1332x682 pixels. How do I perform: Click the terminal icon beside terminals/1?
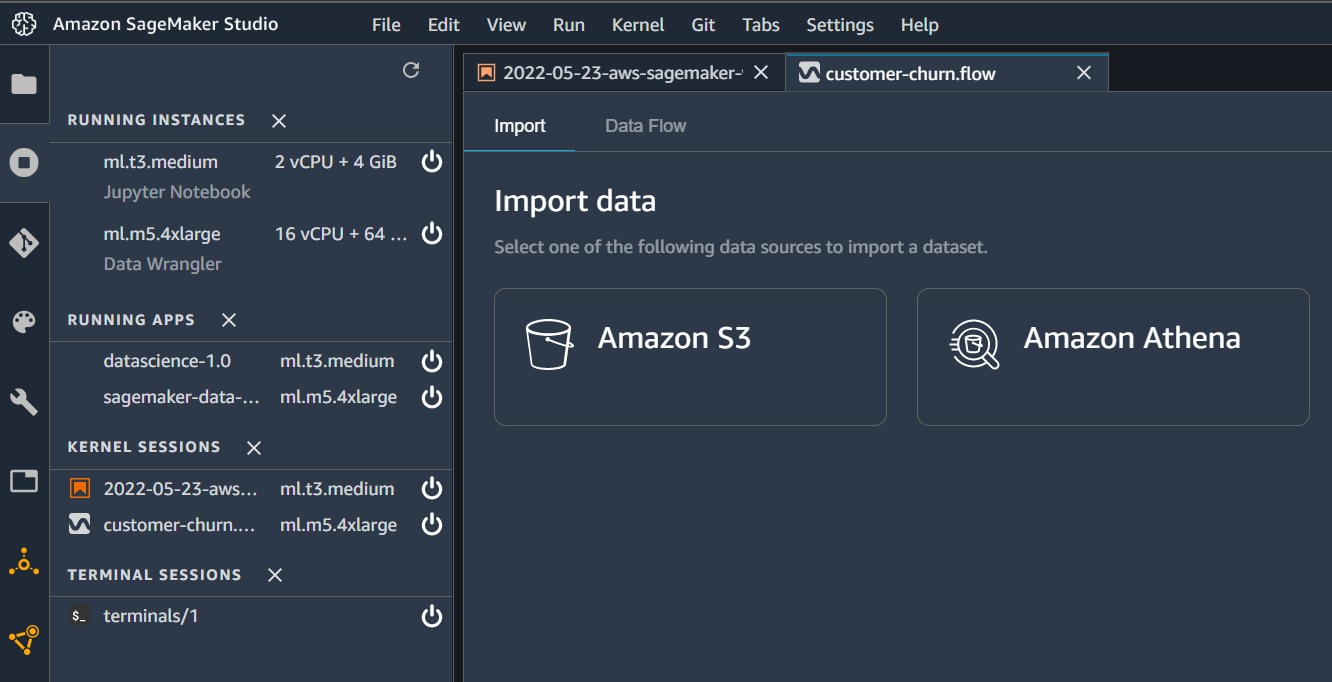pos(80,616)
